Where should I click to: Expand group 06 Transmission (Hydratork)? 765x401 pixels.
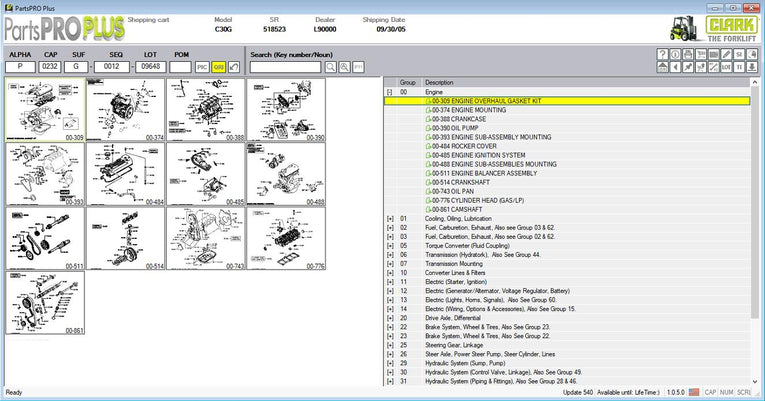tap(389, 254)
